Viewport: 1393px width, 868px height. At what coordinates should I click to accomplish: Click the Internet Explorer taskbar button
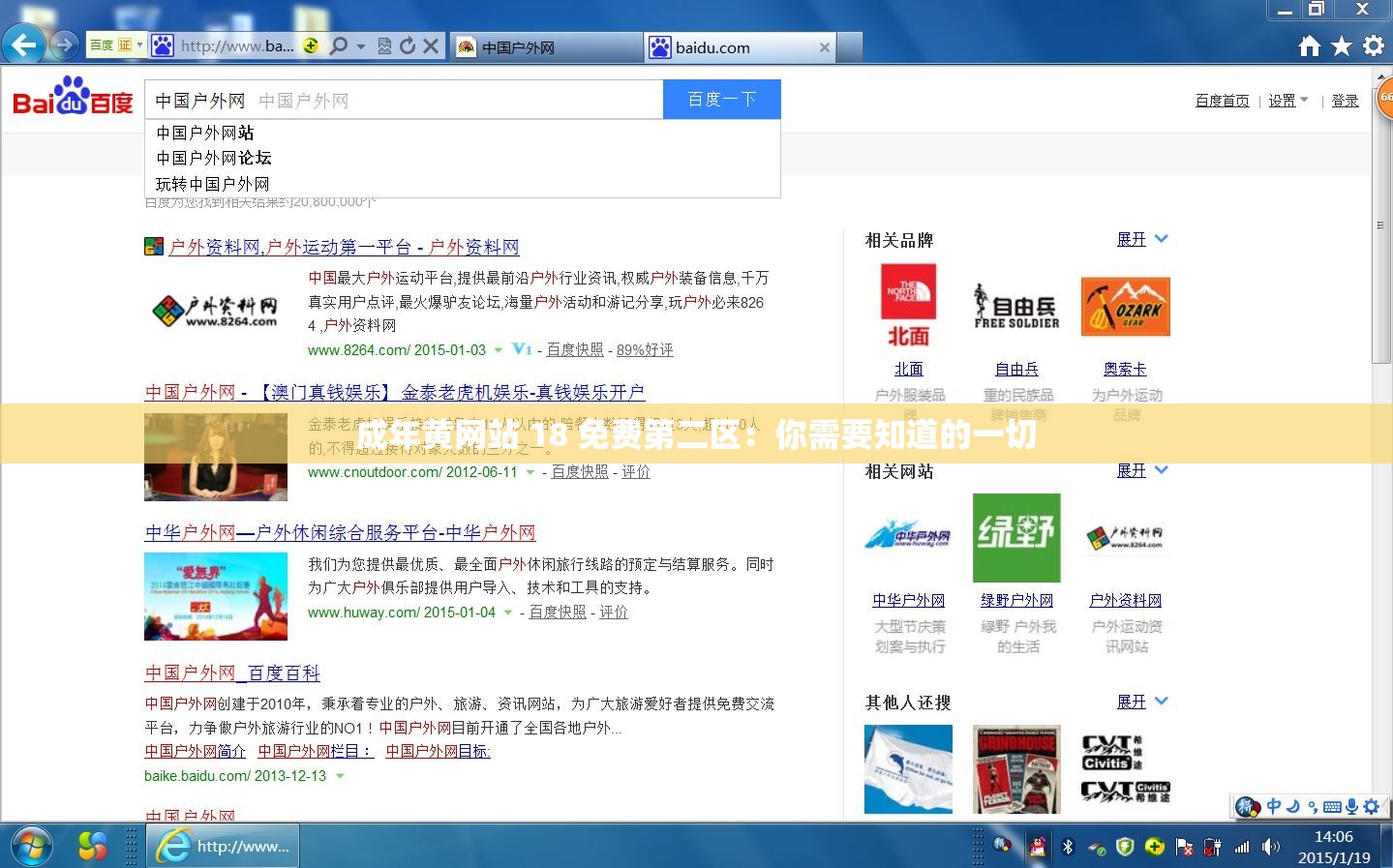(225, 847)
